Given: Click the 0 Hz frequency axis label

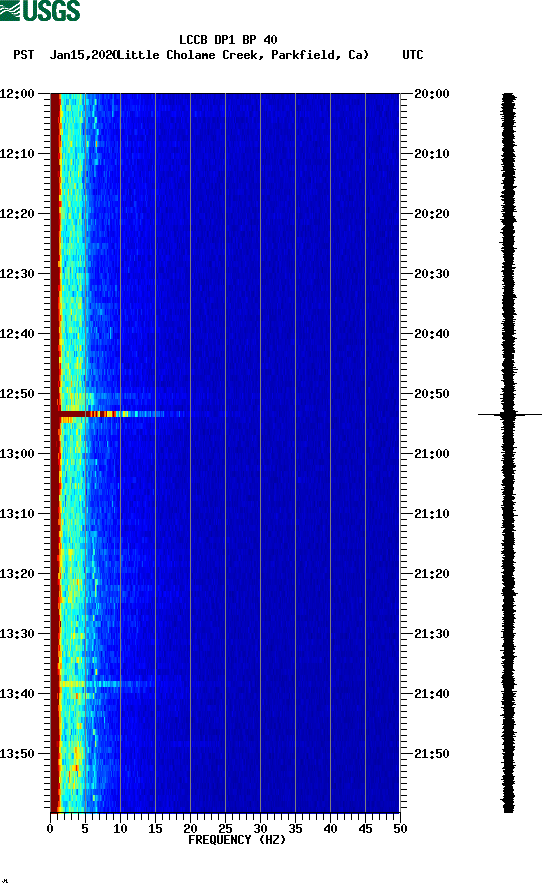Looking at the screenshot, I should [x=50, y=829].
